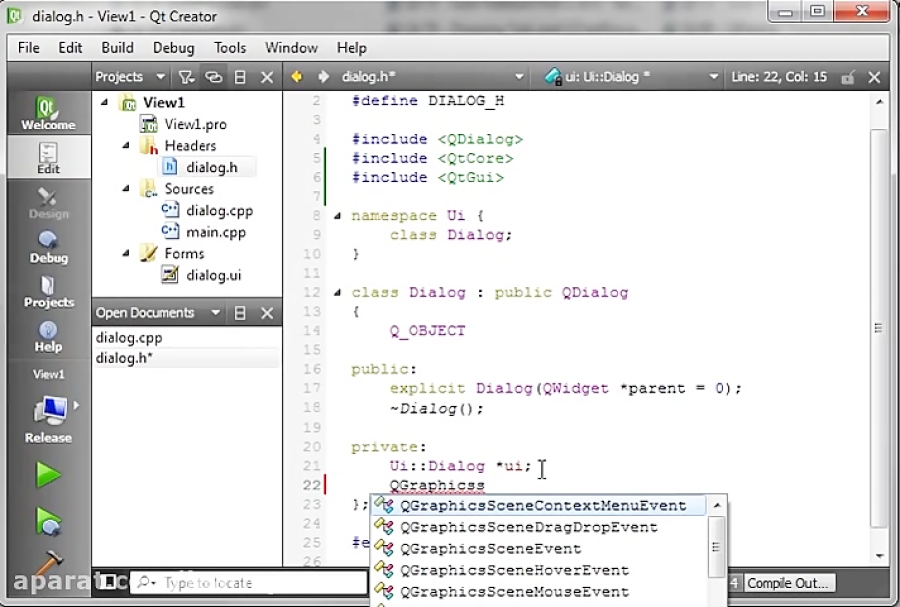Collapse the Headers folder in tree
The height and width of the screenshot is (607, 900).
(x=126, y=146)
